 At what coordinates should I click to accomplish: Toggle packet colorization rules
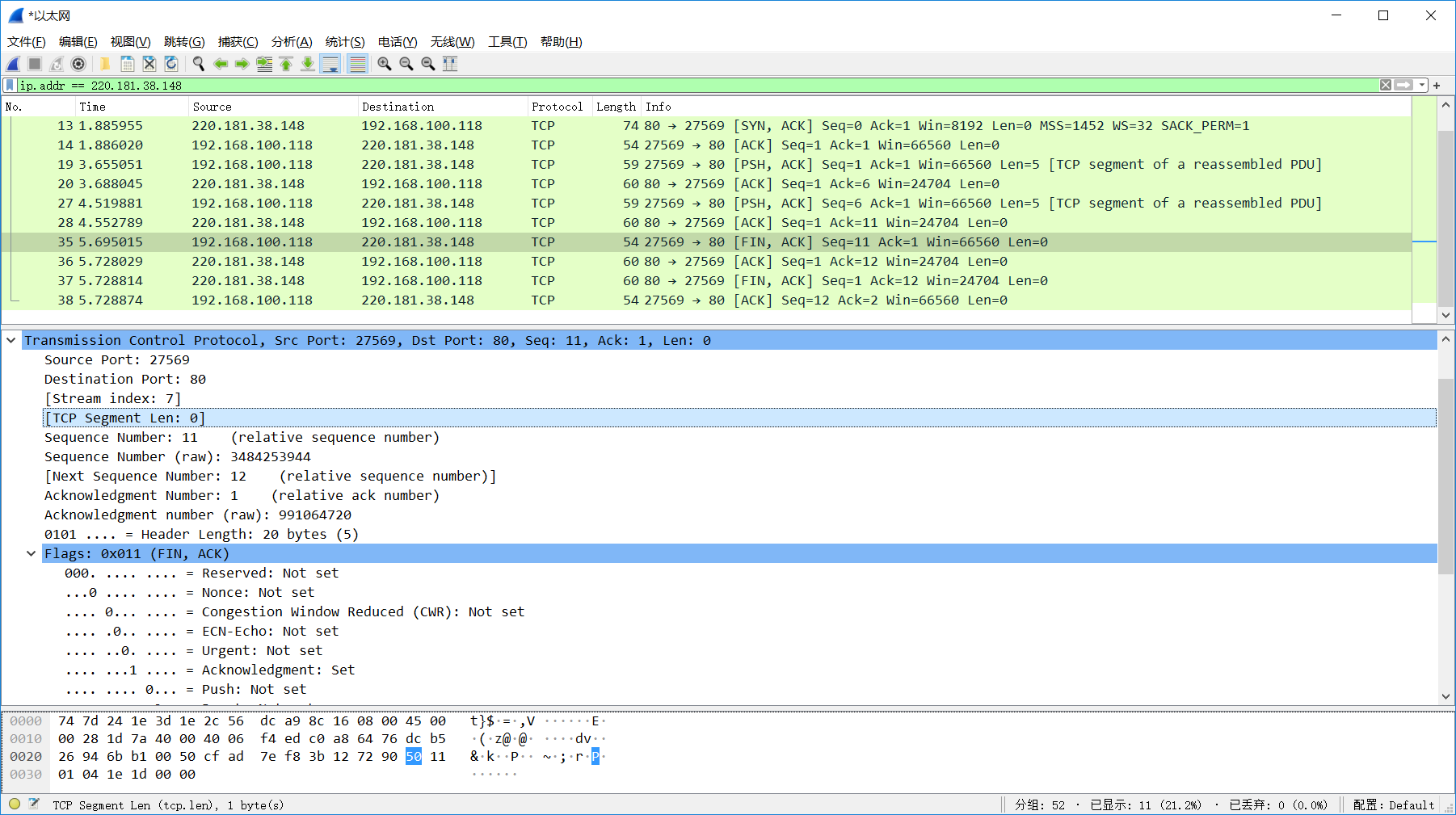click(358, 64)
